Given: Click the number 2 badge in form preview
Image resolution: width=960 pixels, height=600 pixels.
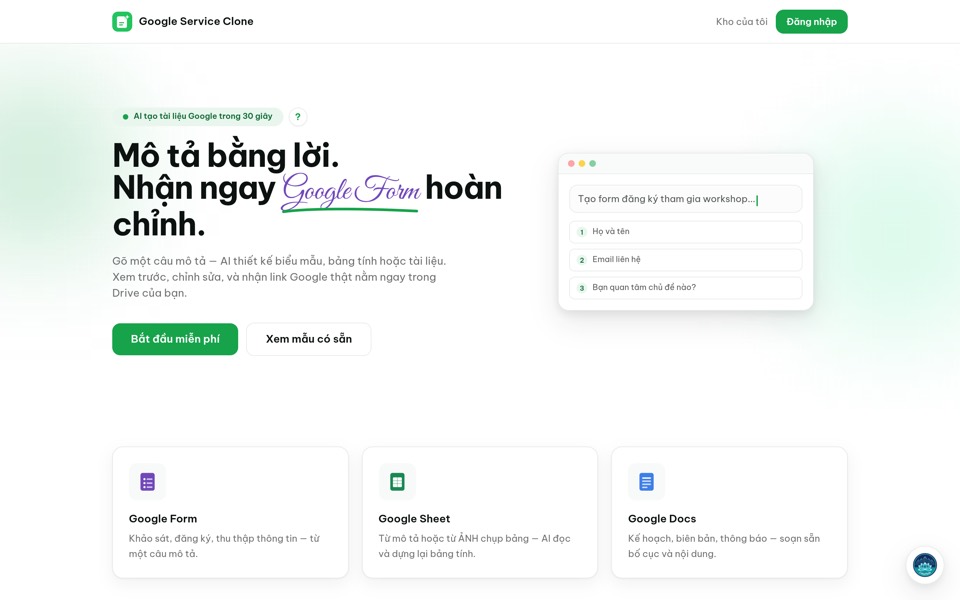Looking at the screenshot, I should (x=582, y=260).
